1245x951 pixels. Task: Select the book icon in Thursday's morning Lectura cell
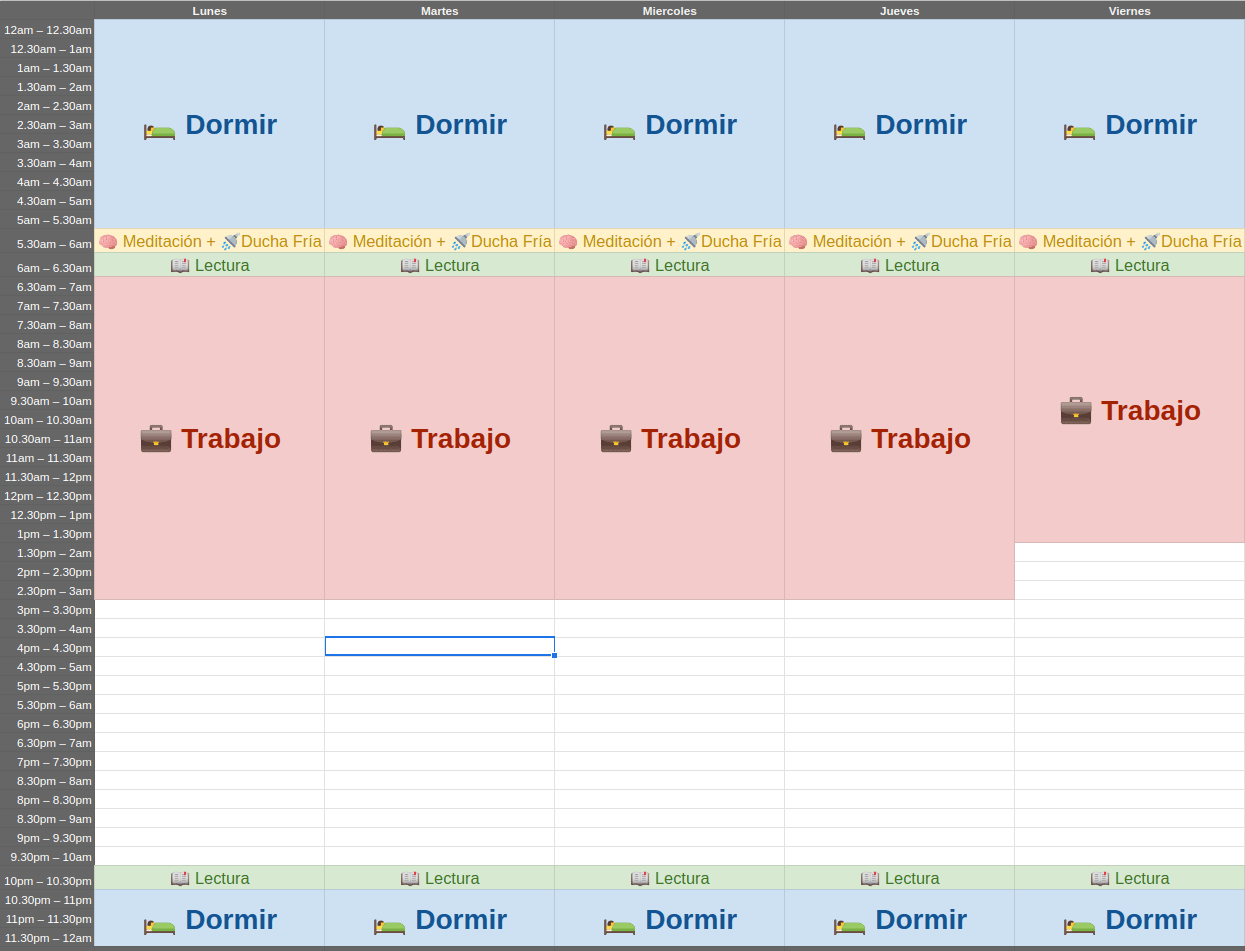(870, 265)
